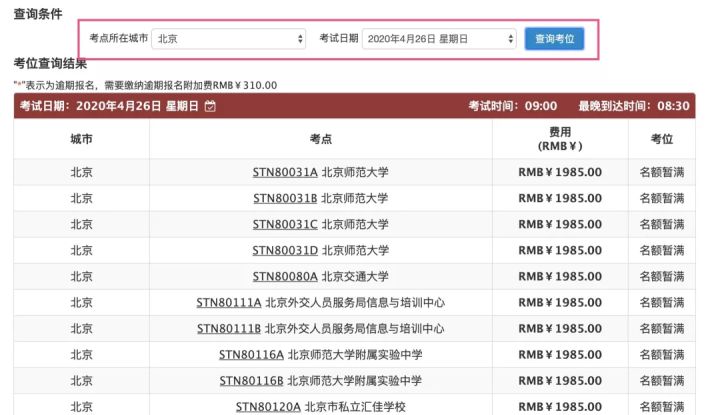This screenshot has width=720, height=415.
Task: Open the 考点所在城市 dropdown showing 北京
Action: (229, 39)
